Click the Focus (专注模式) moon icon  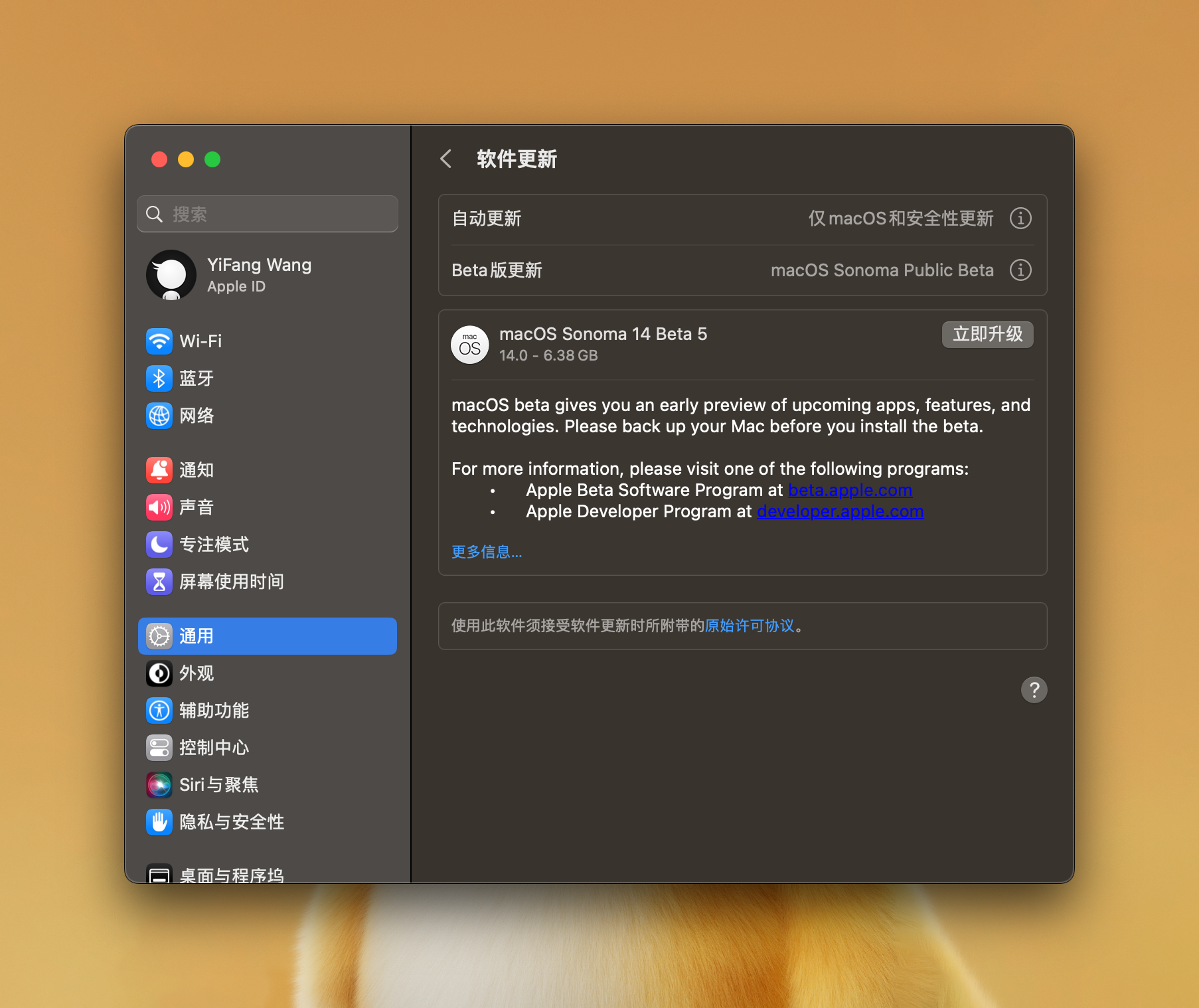tap(159, 545)
